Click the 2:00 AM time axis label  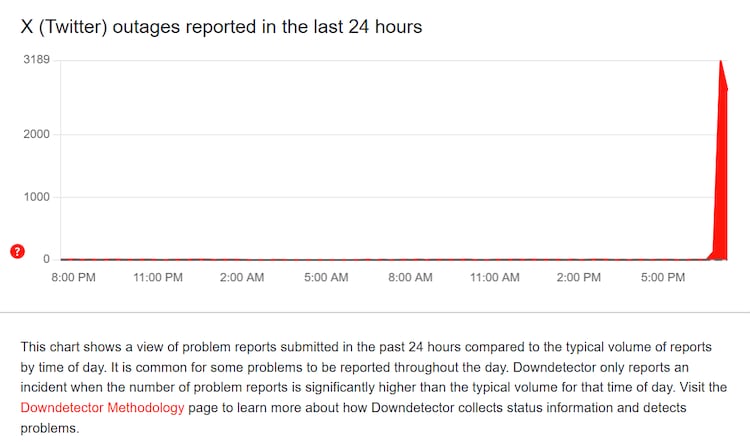[242, 277]
